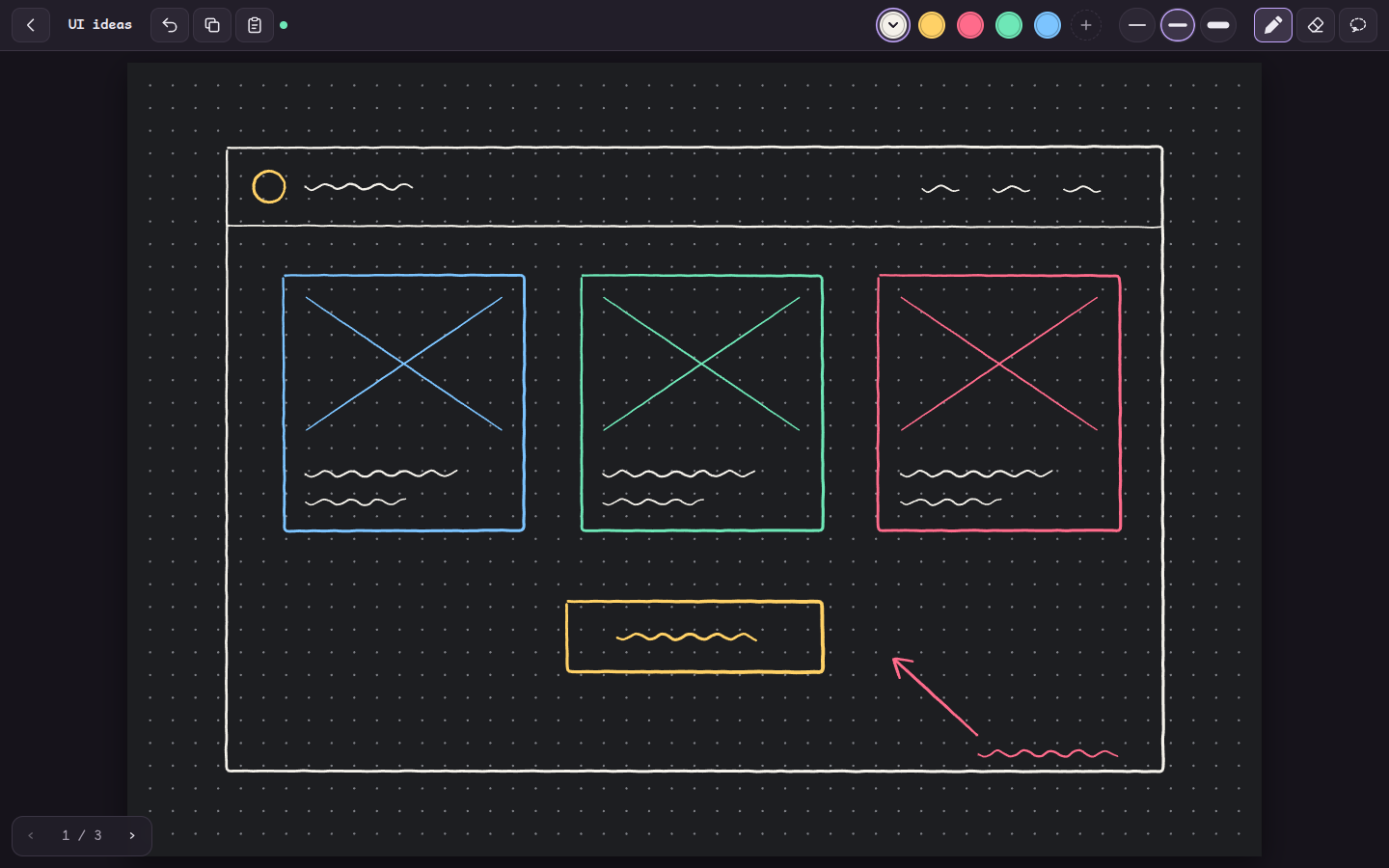Add a new color with the plus button

1086,25
